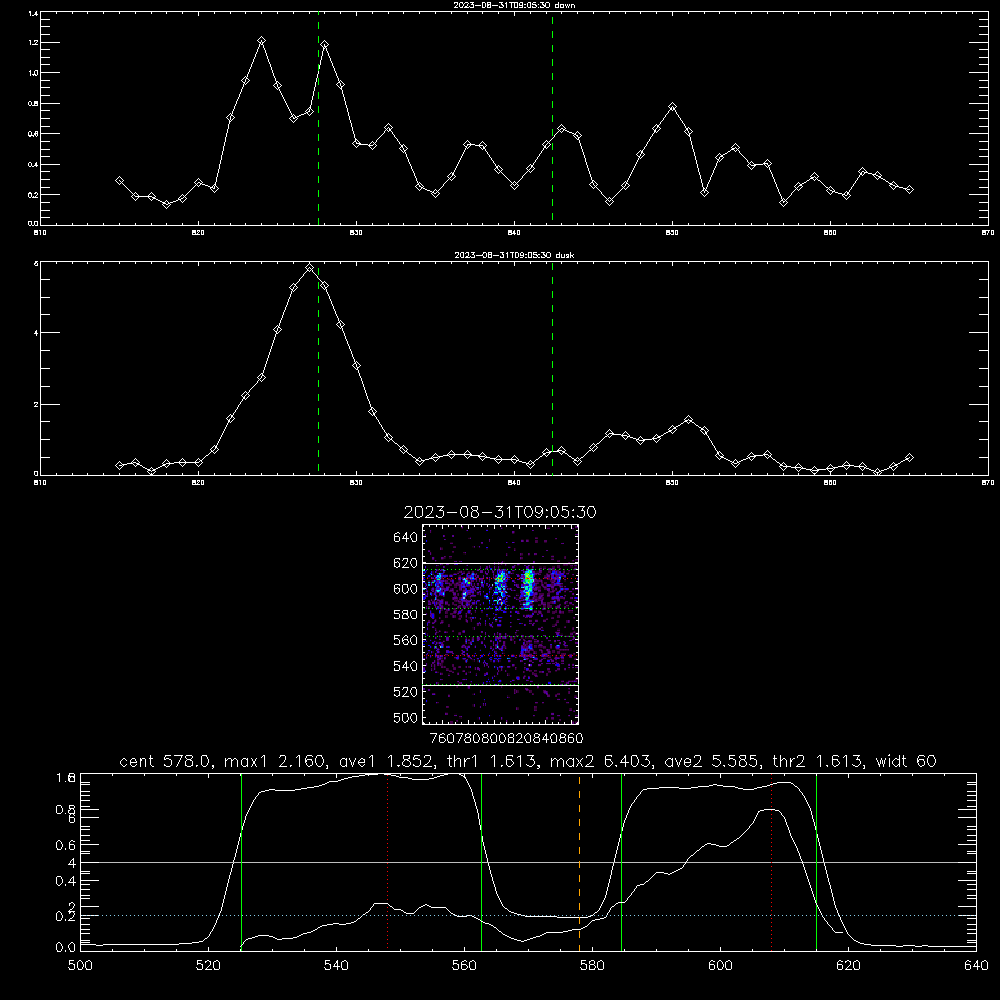The width and height of the screenshot is (1000, 1000).
Task: Click the highest diamond marker in the dusk plot
Action: [x=309, y=268]
